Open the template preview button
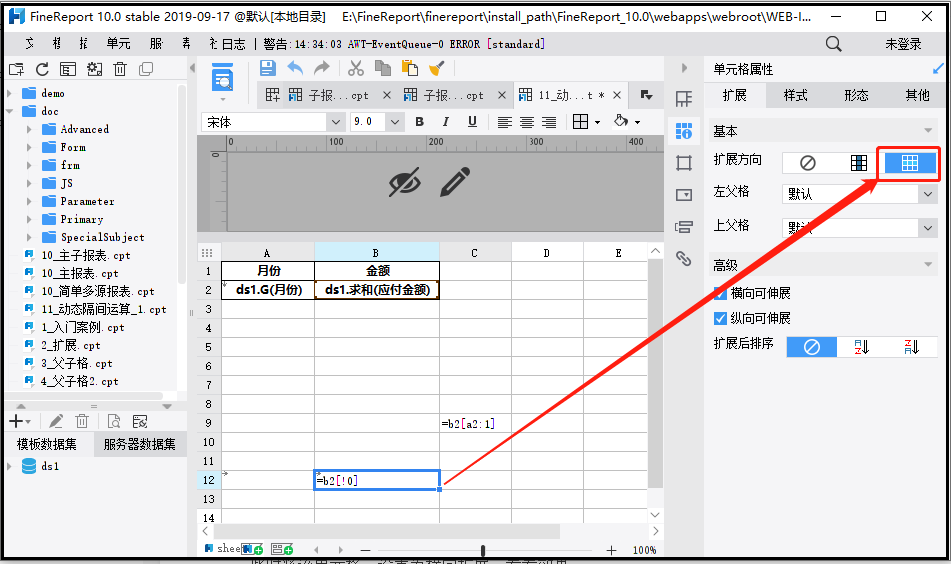Image resolution: width=951 pixels, height=564 pixels. point(223,77)
